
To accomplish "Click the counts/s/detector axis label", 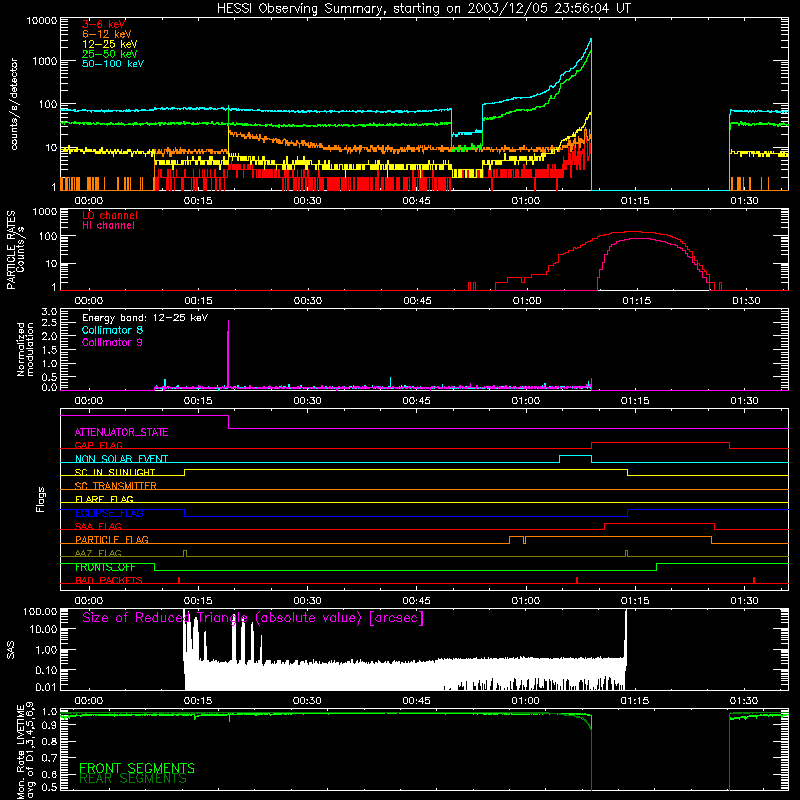I will [14, 104].
